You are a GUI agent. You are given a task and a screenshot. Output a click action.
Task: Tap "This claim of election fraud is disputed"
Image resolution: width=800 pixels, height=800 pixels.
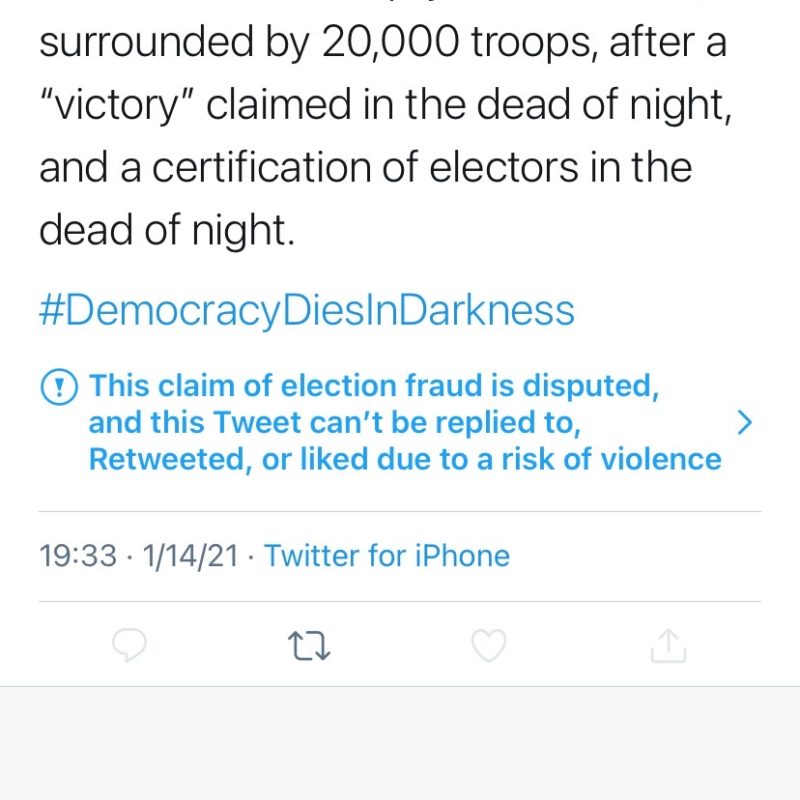(x=374, y=386)
